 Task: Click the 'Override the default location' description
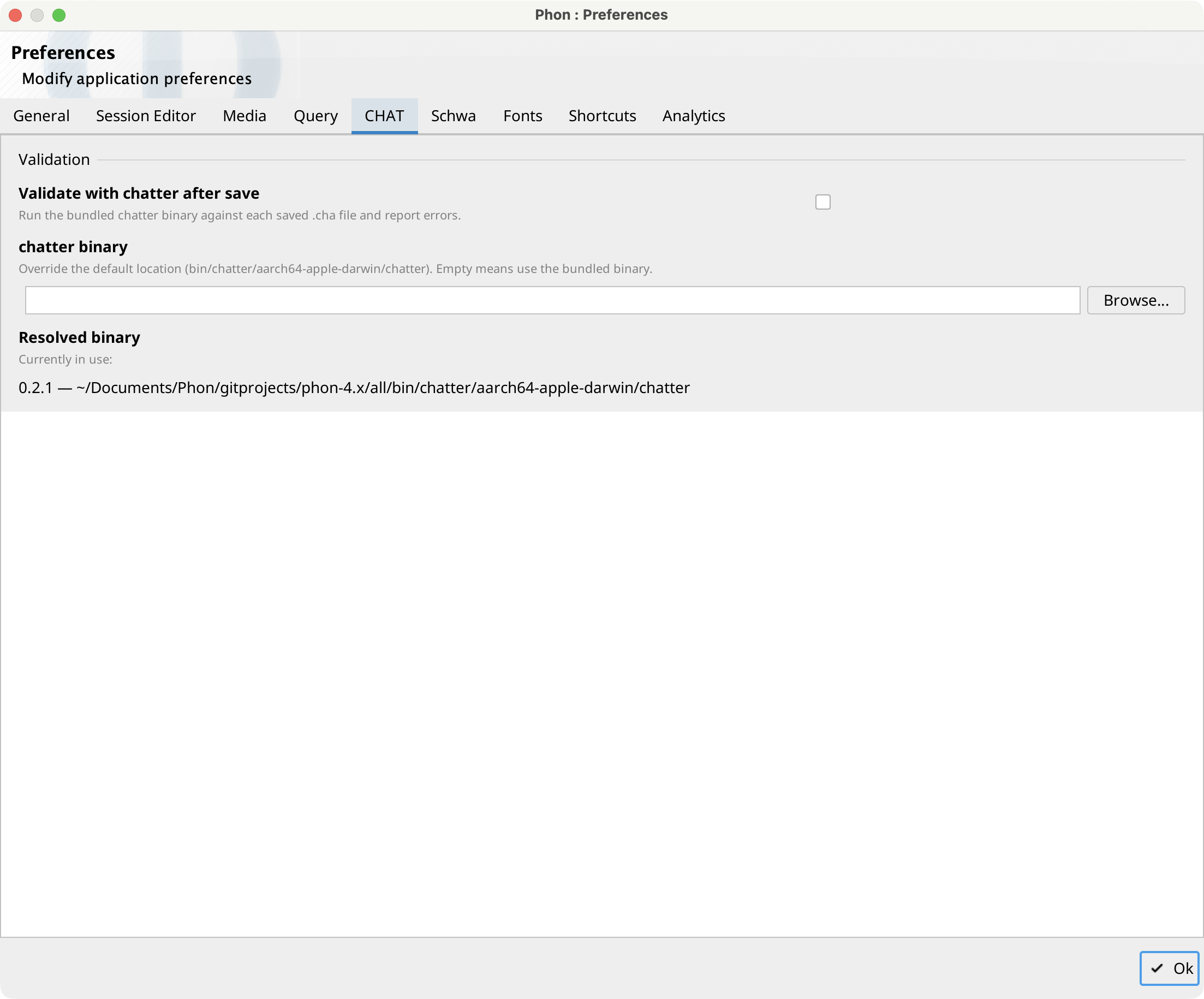point(336,269)
